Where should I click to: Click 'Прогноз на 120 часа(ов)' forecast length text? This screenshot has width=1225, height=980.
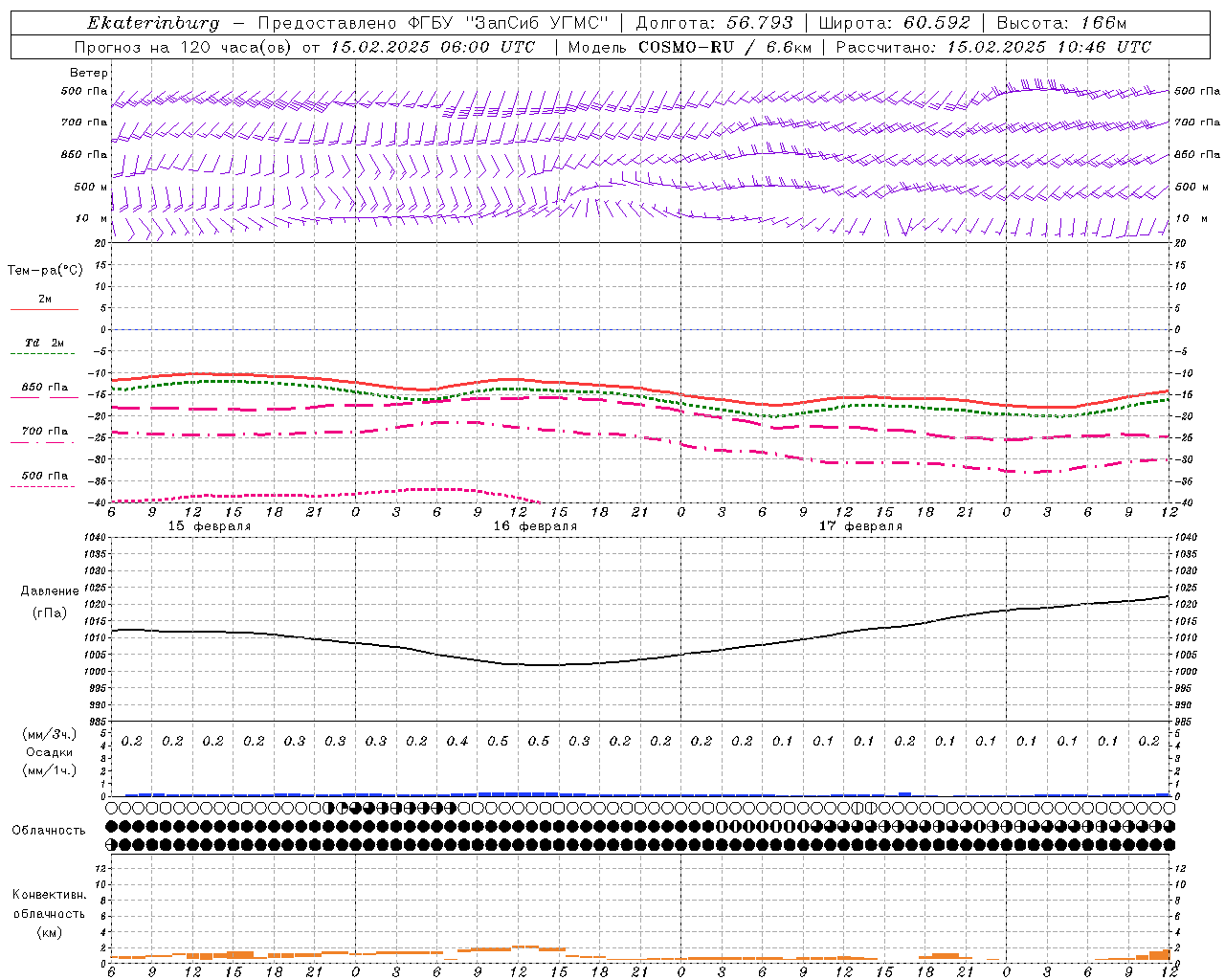(185, 47)
